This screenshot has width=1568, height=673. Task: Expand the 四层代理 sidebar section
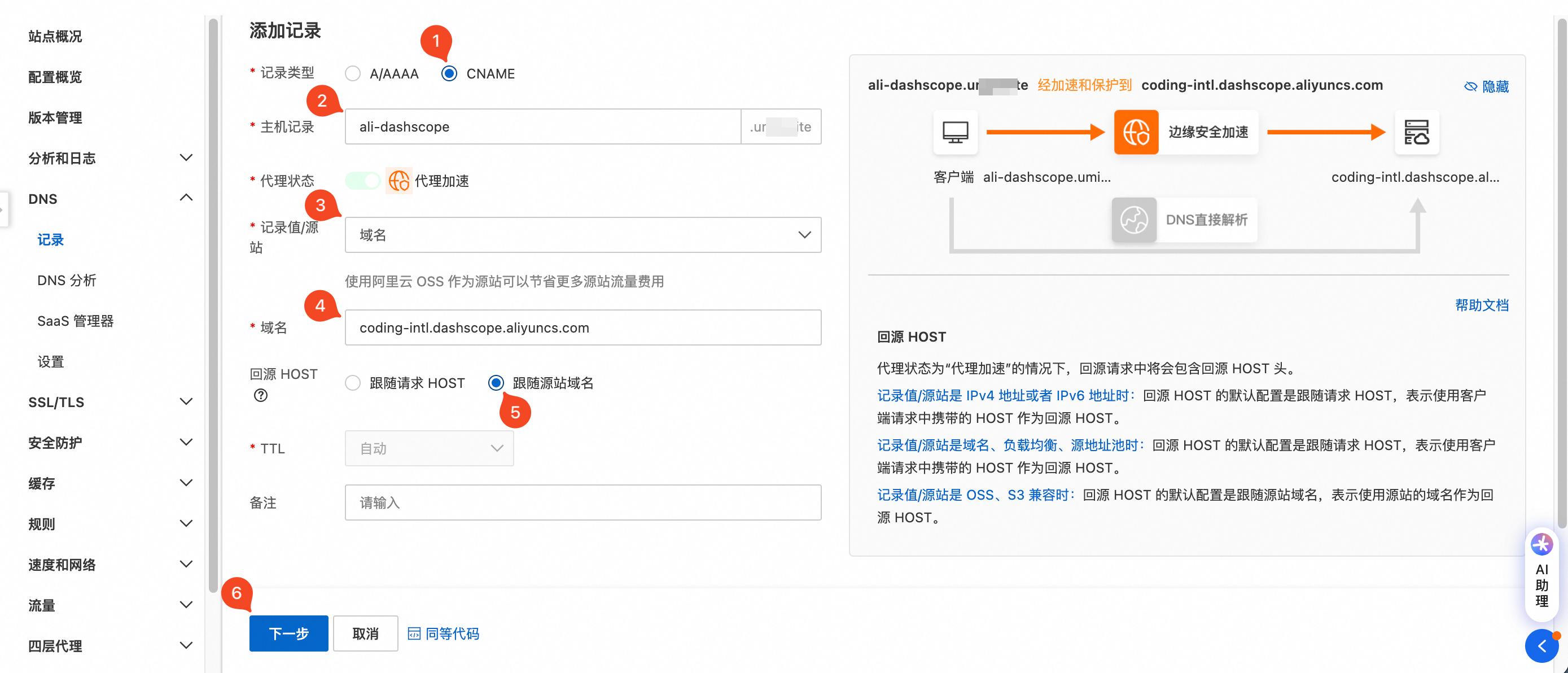[186, 645]
